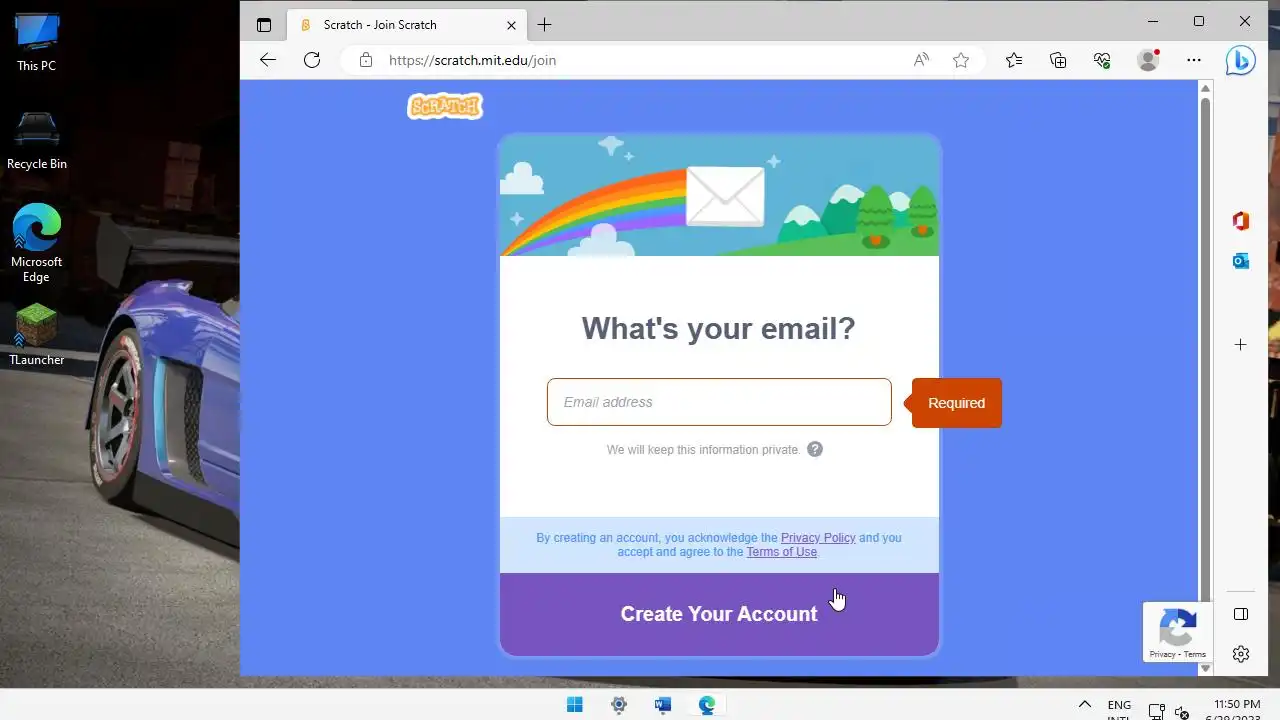The width and height of the screenshot is (1280, 720).
Task: Click the address bar URL
Action: click(472, 60)
